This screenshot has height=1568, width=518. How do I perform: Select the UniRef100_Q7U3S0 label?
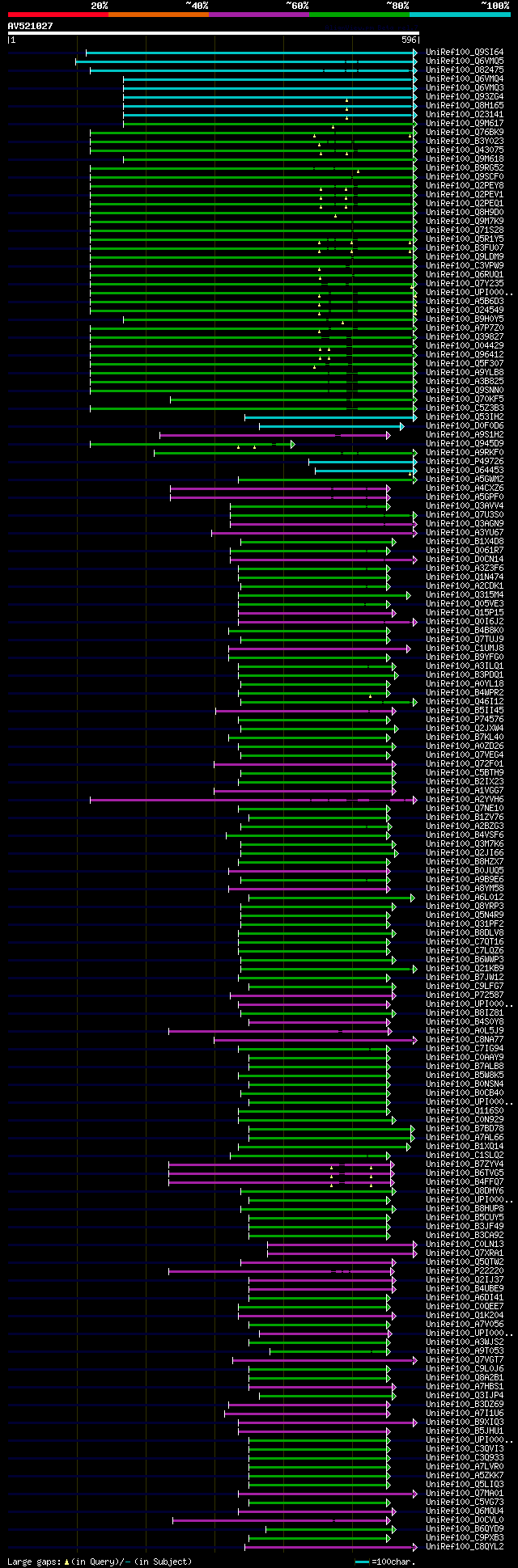[465, 515]
